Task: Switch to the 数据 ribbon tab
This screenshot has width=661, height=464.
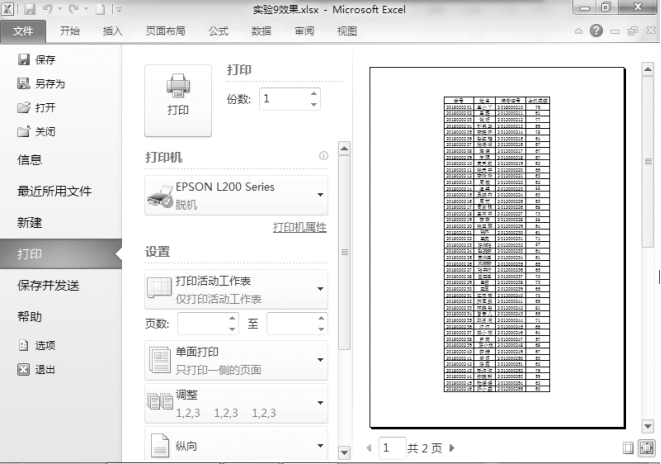Action: coord(261,31)
